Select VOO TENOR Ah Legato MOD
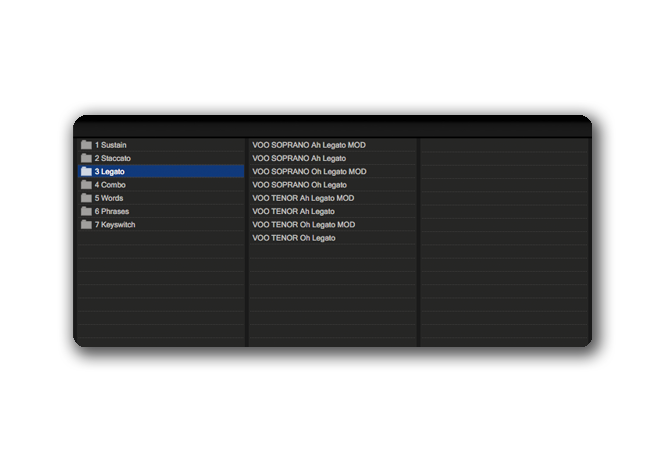 pyautogui.click(x=303, y=198)
